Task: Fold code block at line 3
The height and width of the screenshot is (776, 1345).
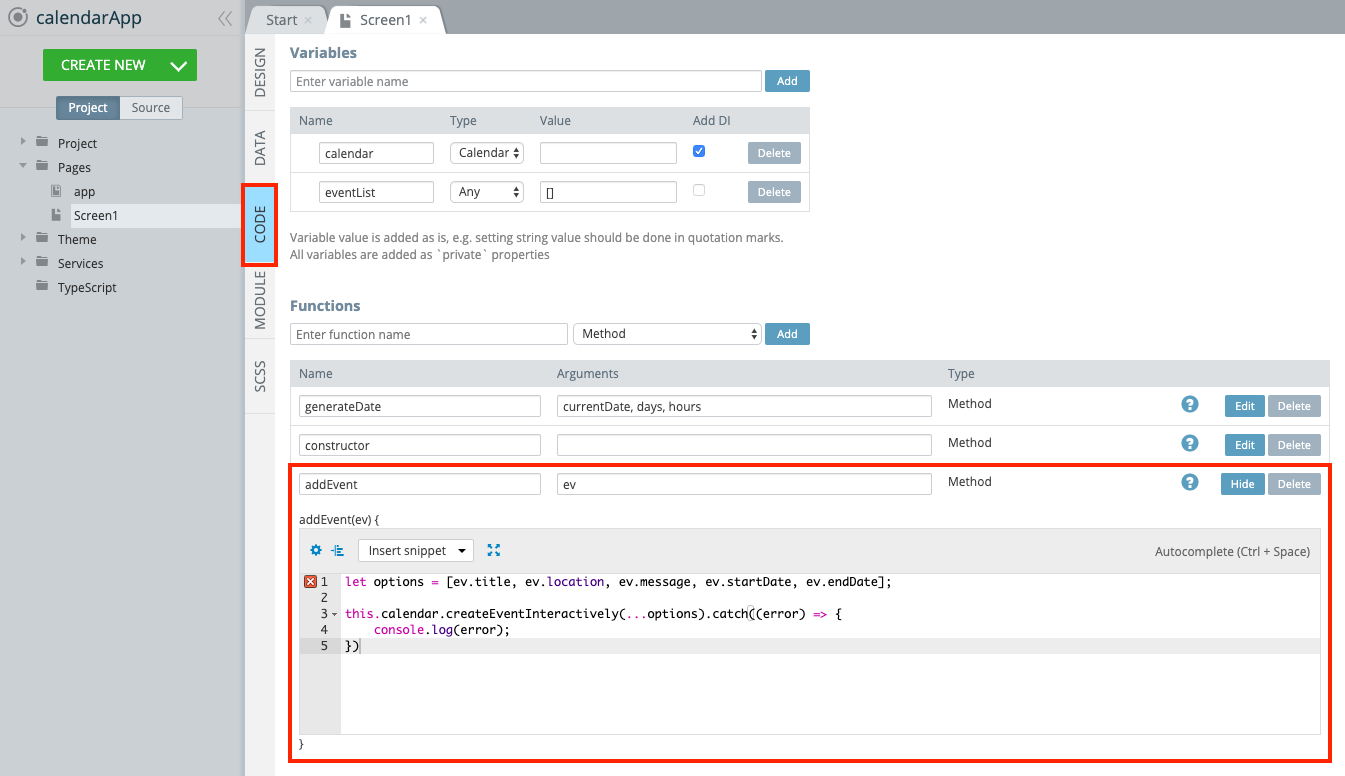Action: click(x=334, y=614)
